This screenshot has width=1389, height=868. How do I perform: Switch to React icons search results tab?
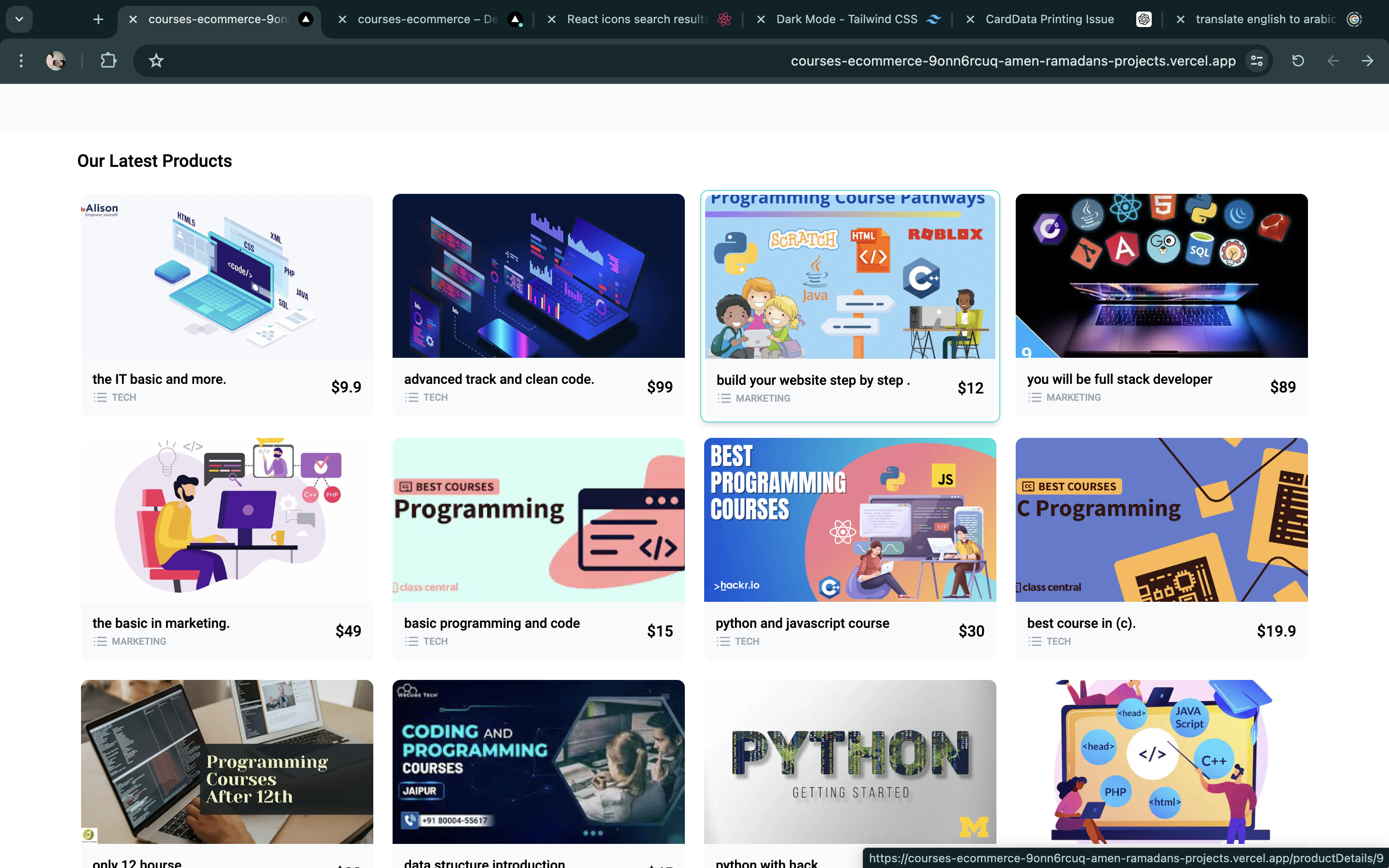(x=637, y=19)
